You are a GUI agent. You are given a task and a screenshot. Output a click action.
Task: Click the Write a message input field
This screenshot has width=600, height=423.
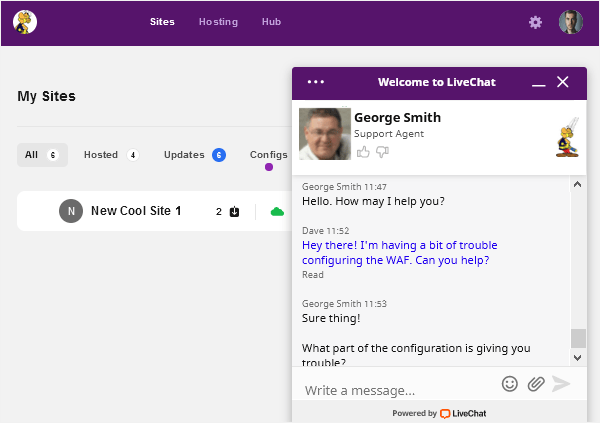coord(395,389)
